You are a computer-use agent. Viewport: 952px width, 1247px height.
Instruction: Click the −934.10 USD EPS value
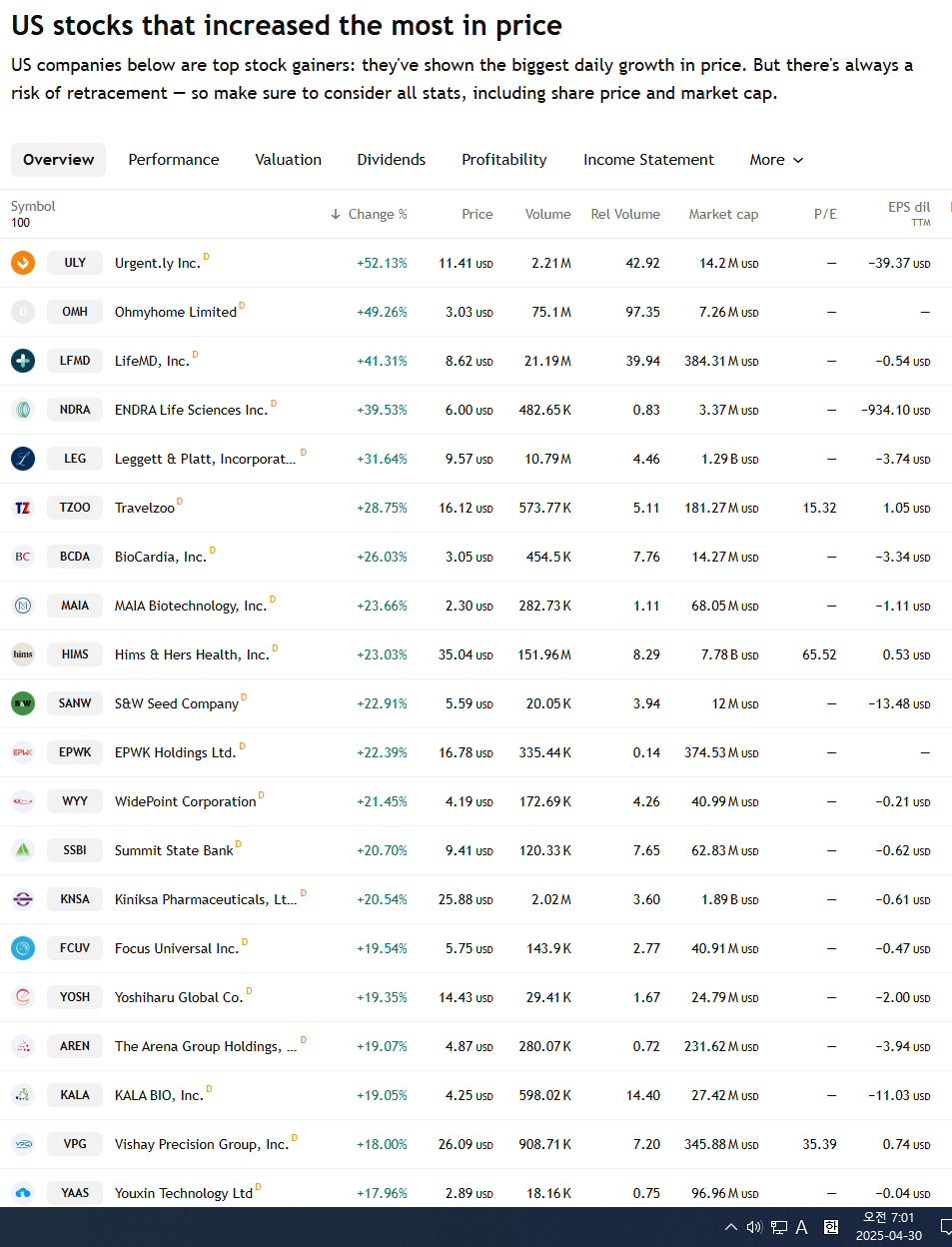[895, 410]
